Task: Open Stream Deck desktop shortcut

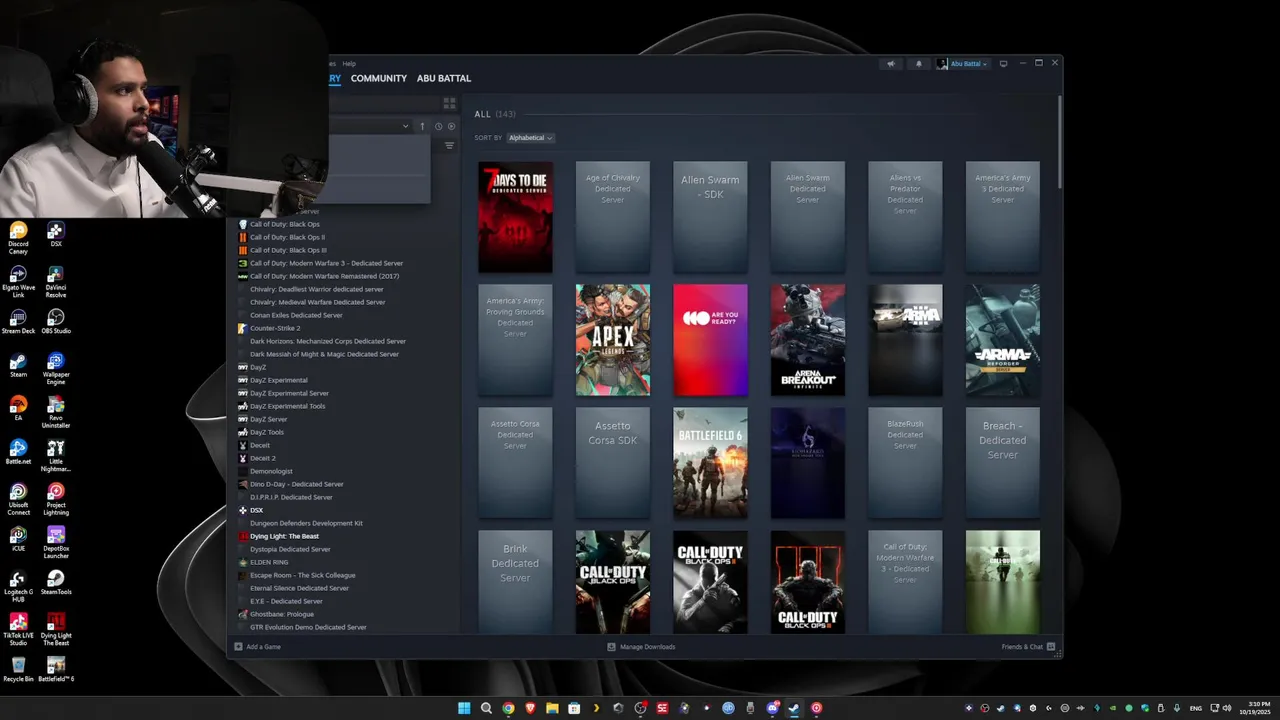Action: coord(18,322)
